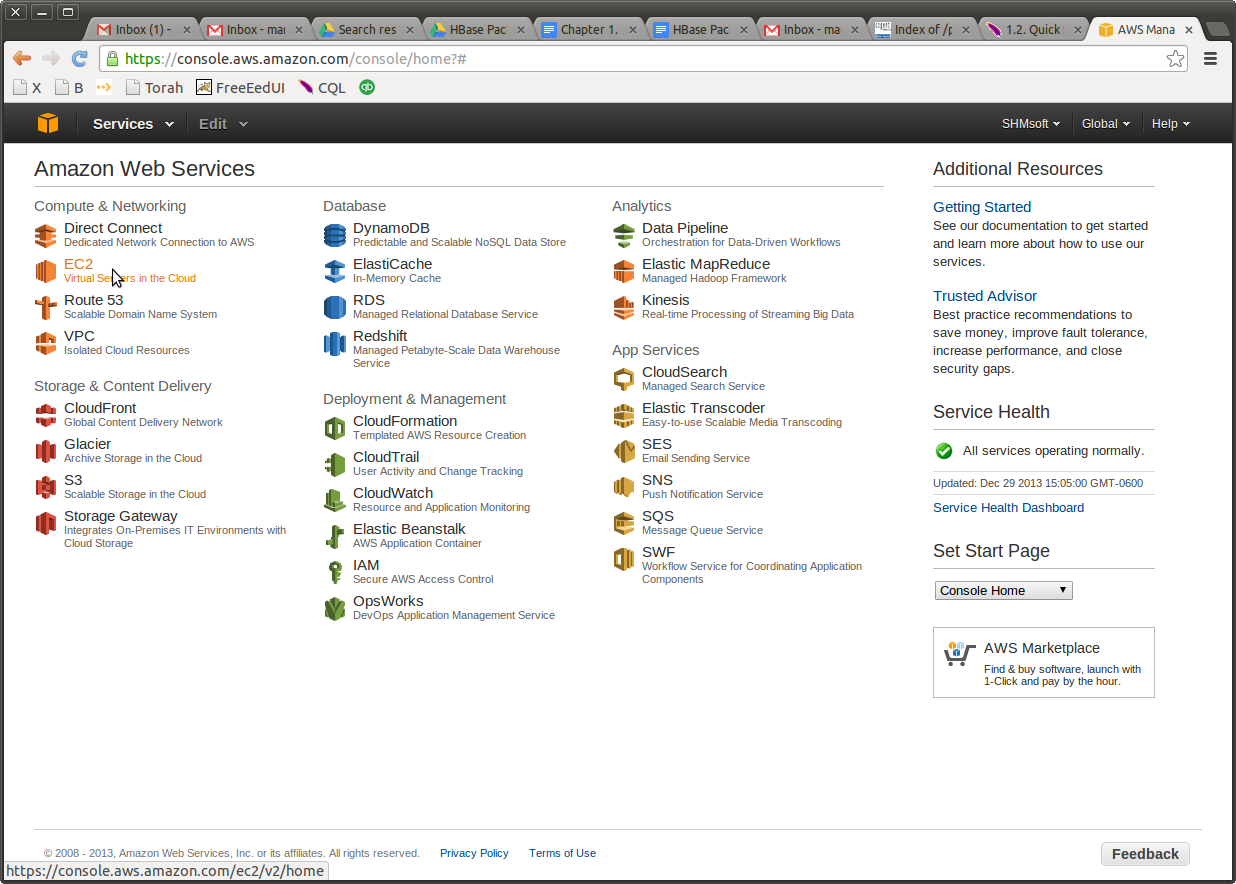Click the CloudWatch service icon
The height and width of the screenshot is (884, 1236).
tap(335, 501)
